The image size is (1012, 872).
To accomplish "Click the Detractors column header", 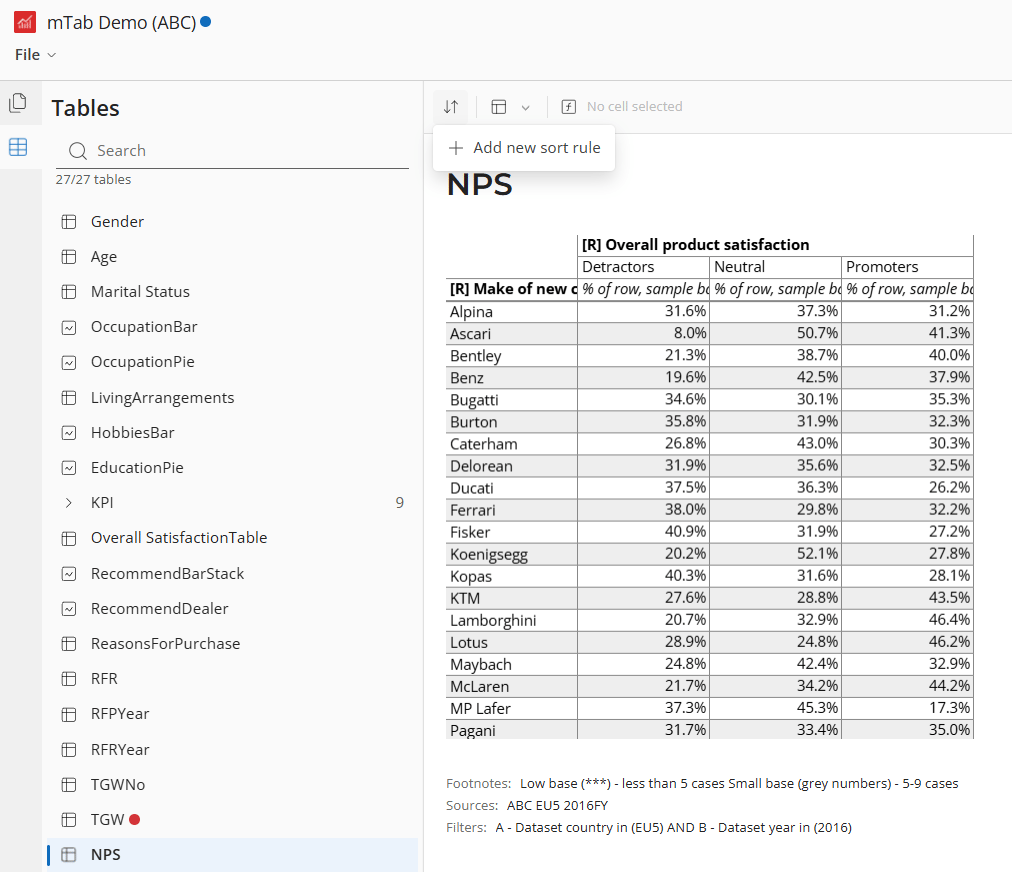I will (x=618, y=267).
